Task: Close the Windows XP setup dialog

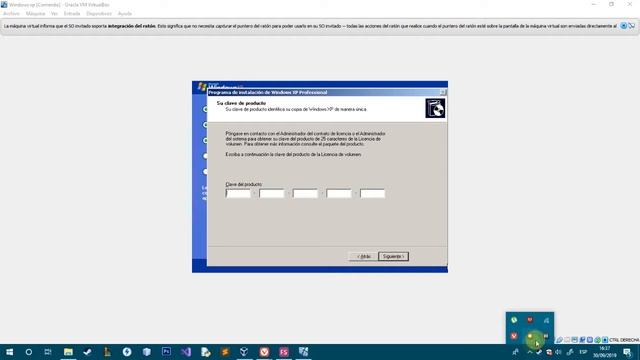Action: [x=442, y=92]
